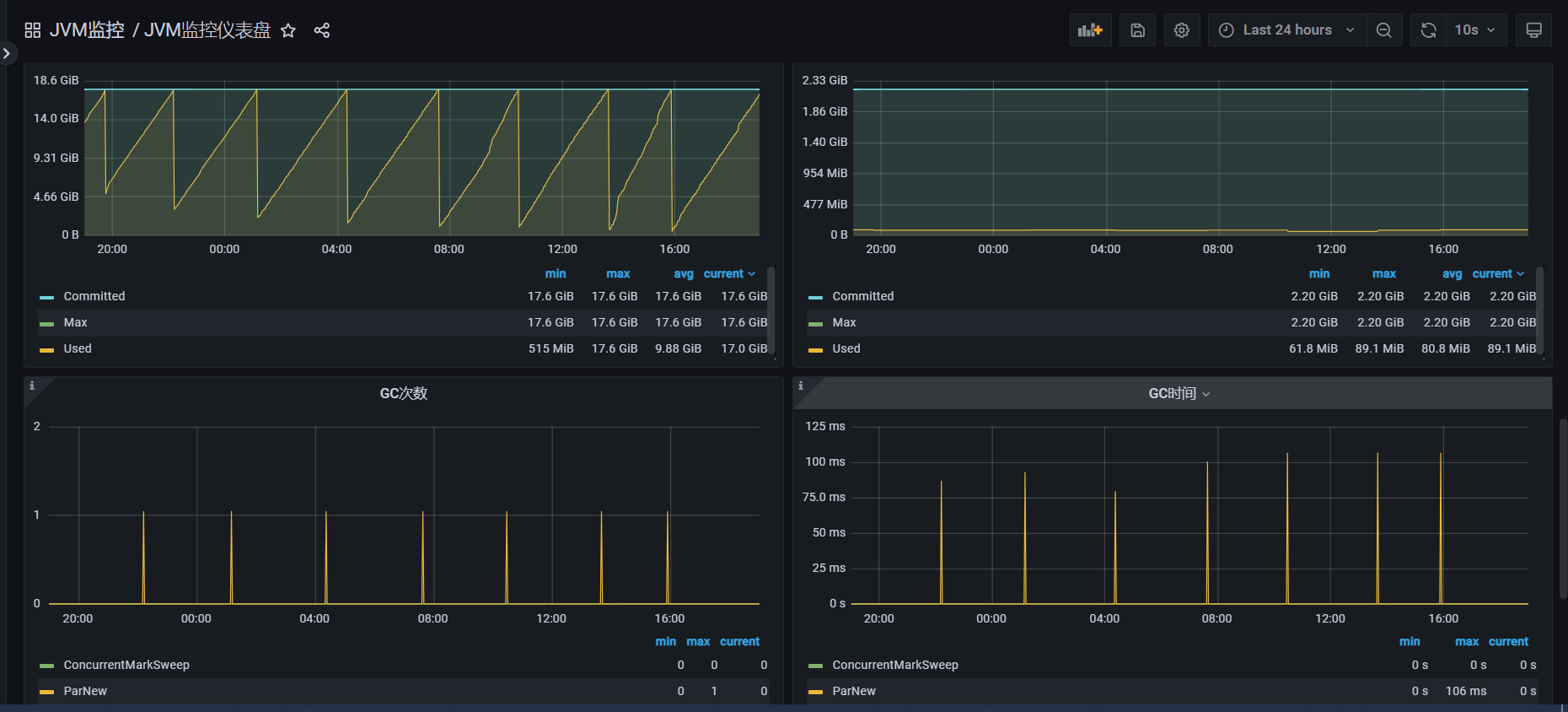Click the 106 ms ParNew max value

tap(1466, 692)
